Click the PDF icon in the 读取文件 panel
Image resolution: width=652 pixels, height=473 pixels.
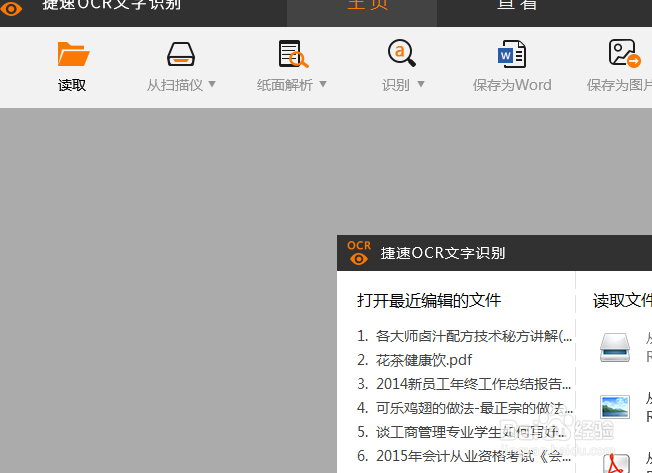(616, 463)
